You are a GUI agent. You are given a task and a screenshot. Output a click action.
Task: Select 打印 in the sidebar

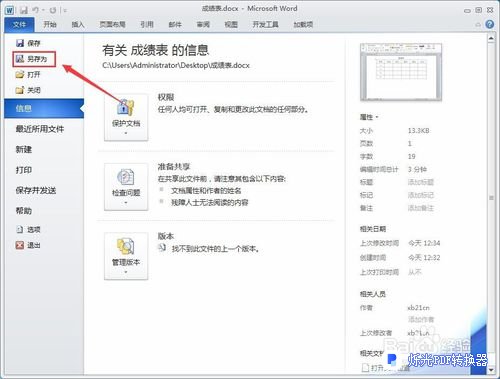pos(24,170)
